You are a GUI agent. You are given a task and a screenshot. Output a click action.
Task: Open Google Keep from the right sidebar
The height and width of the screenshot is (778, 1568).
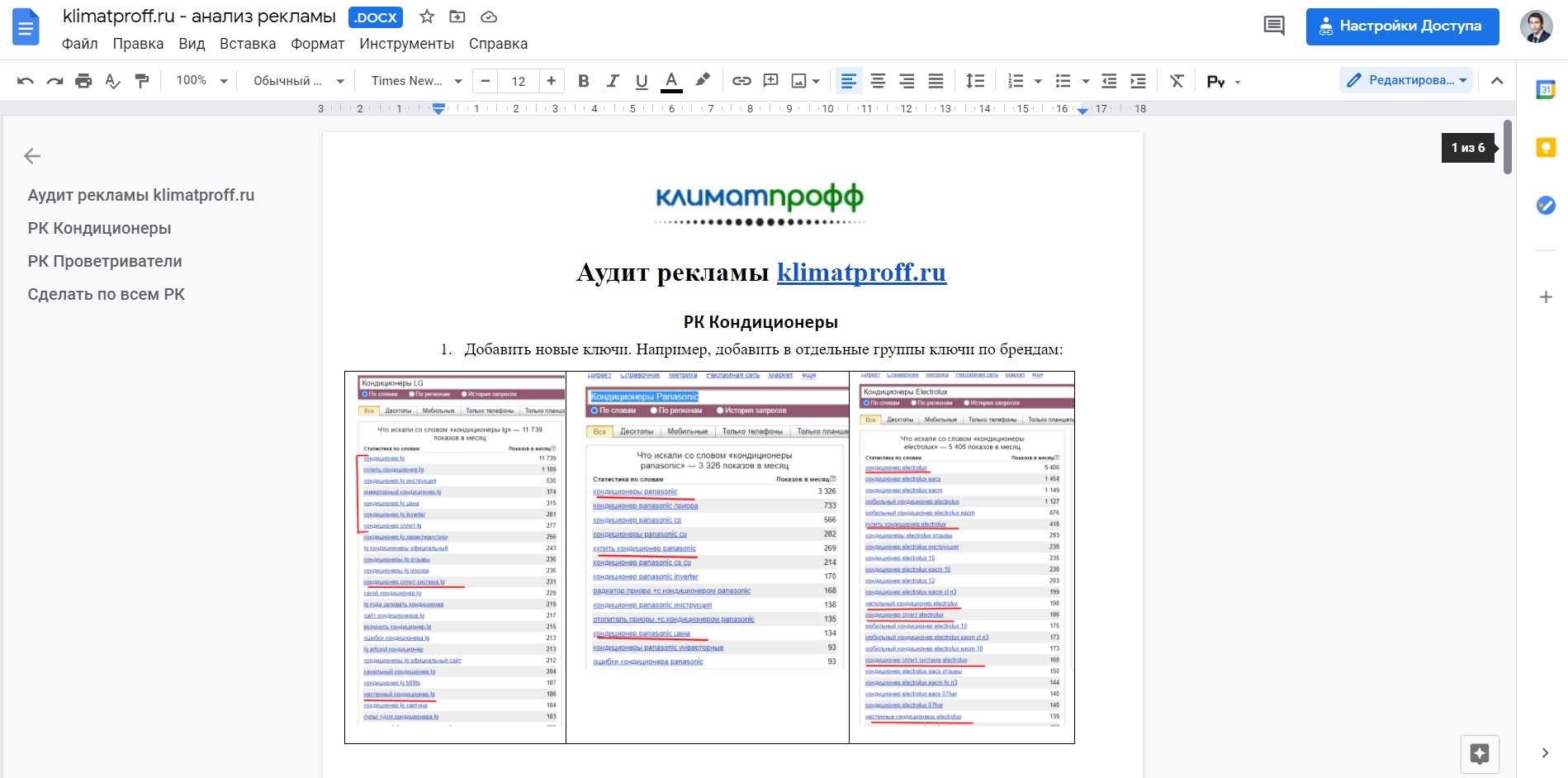(x=1546, y=148)
